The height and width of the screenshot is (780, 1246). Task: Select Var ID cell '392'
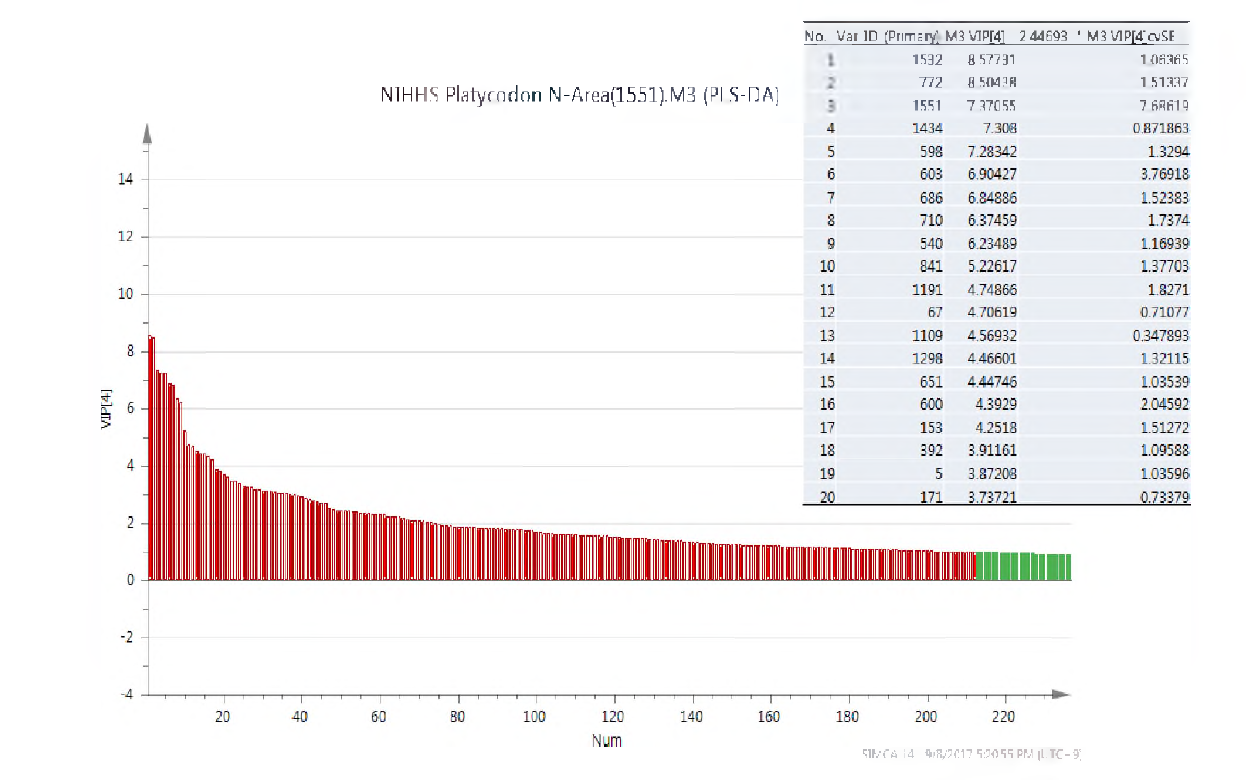(x=932, y=450)
